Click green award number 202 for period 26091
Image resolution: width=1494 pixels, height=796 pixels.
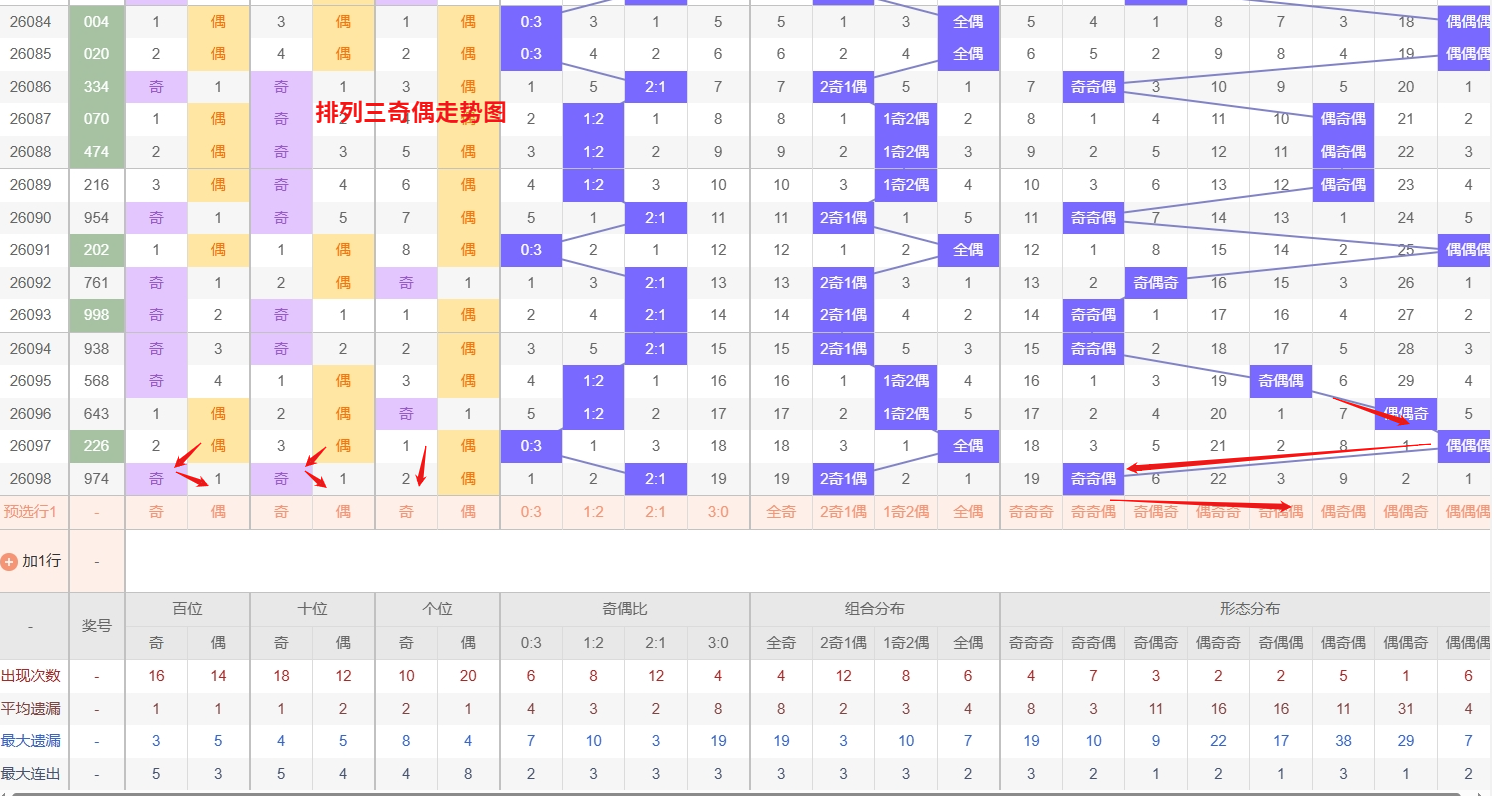coord(96,250)
